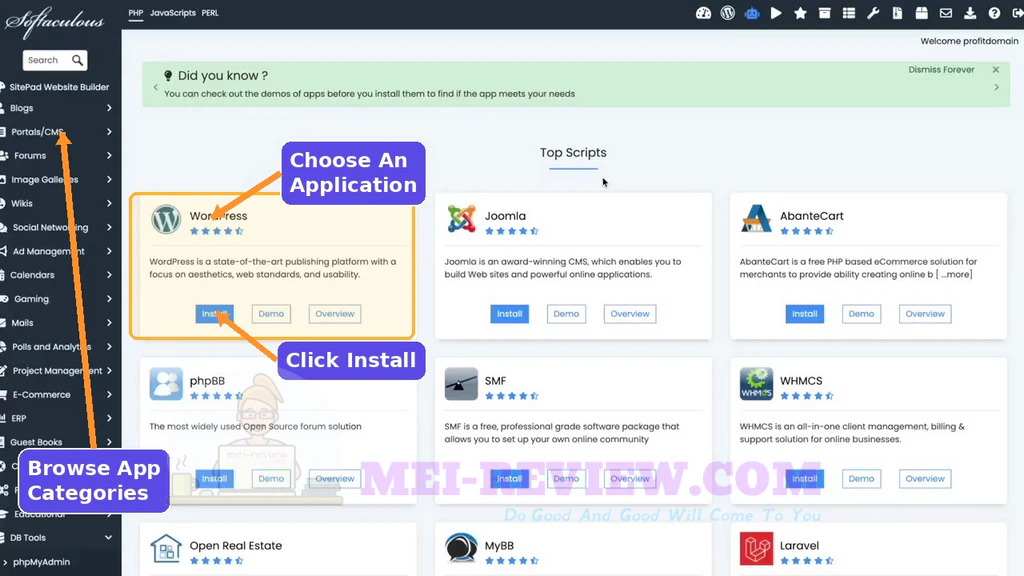Expand the E-Commerce category chevron

pos(109,394)
